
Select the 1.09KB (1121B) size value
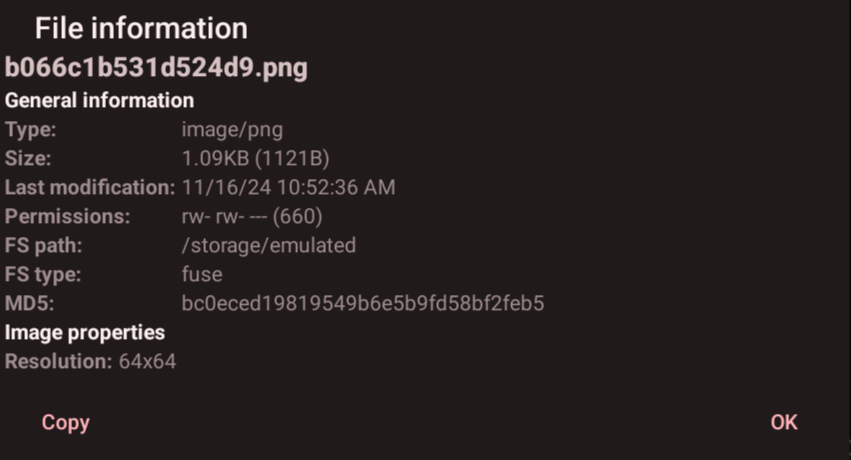point(255,158)
